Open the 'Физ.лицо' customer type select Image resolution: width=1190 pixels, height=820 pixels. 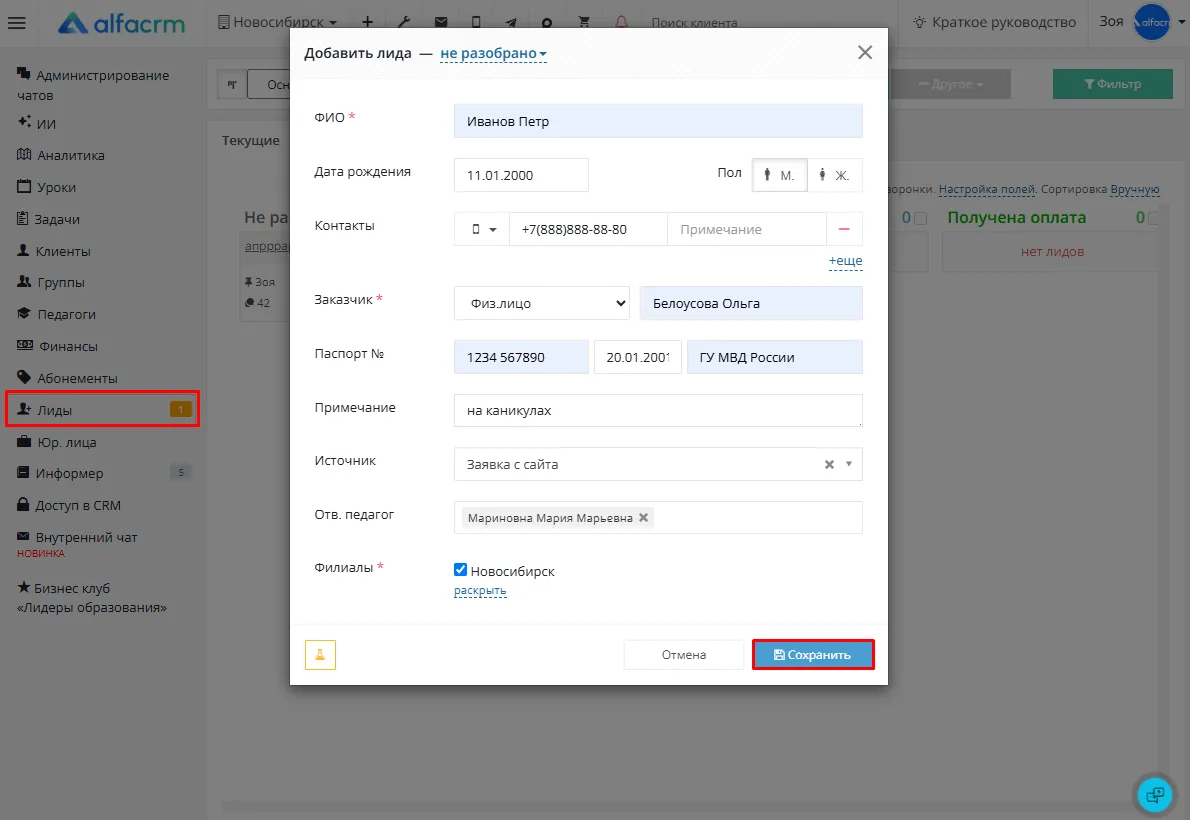[x=542, y=303]
